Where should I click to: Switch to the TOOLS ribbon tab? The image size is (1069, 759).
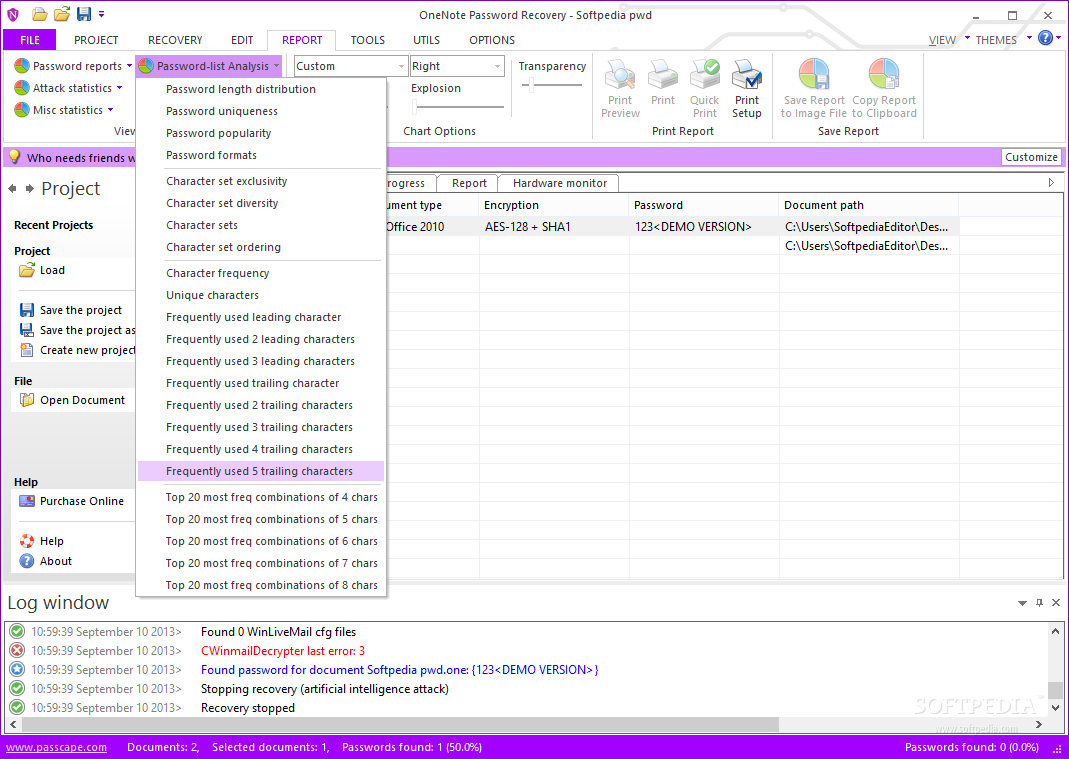(x=367, y=40)
